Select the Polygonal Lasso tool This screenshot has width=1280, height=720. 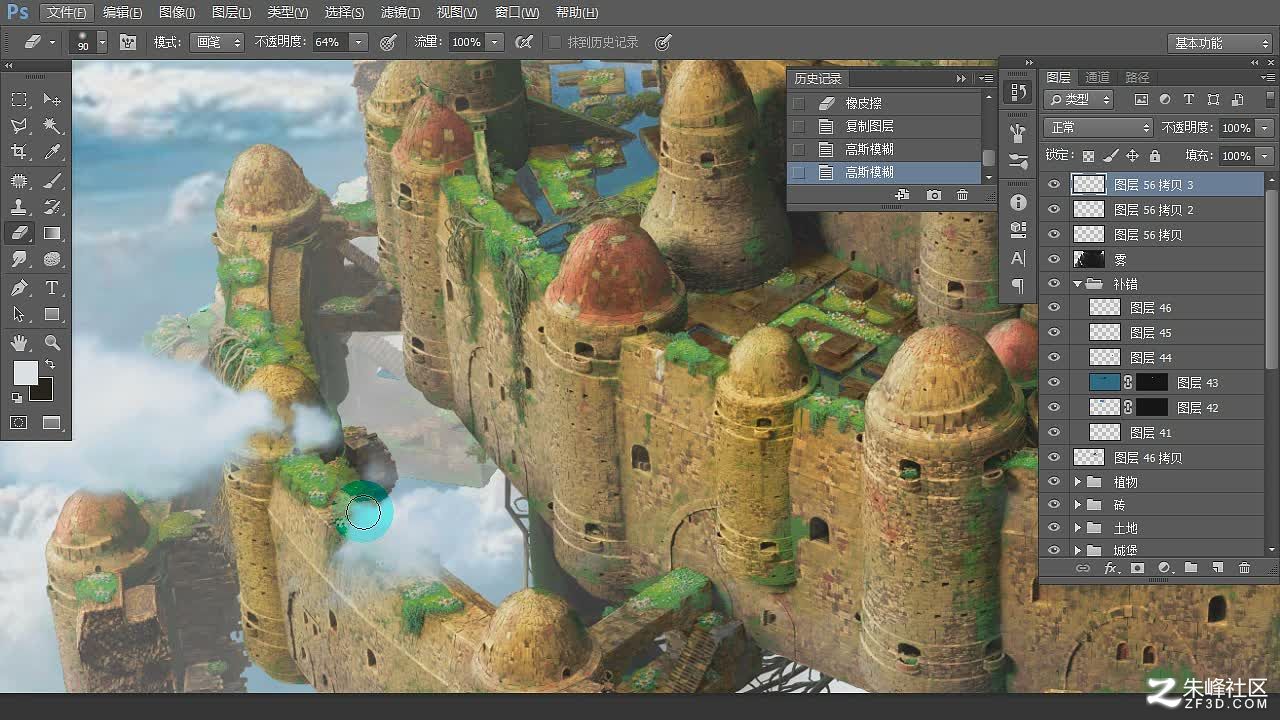point(19,126)
